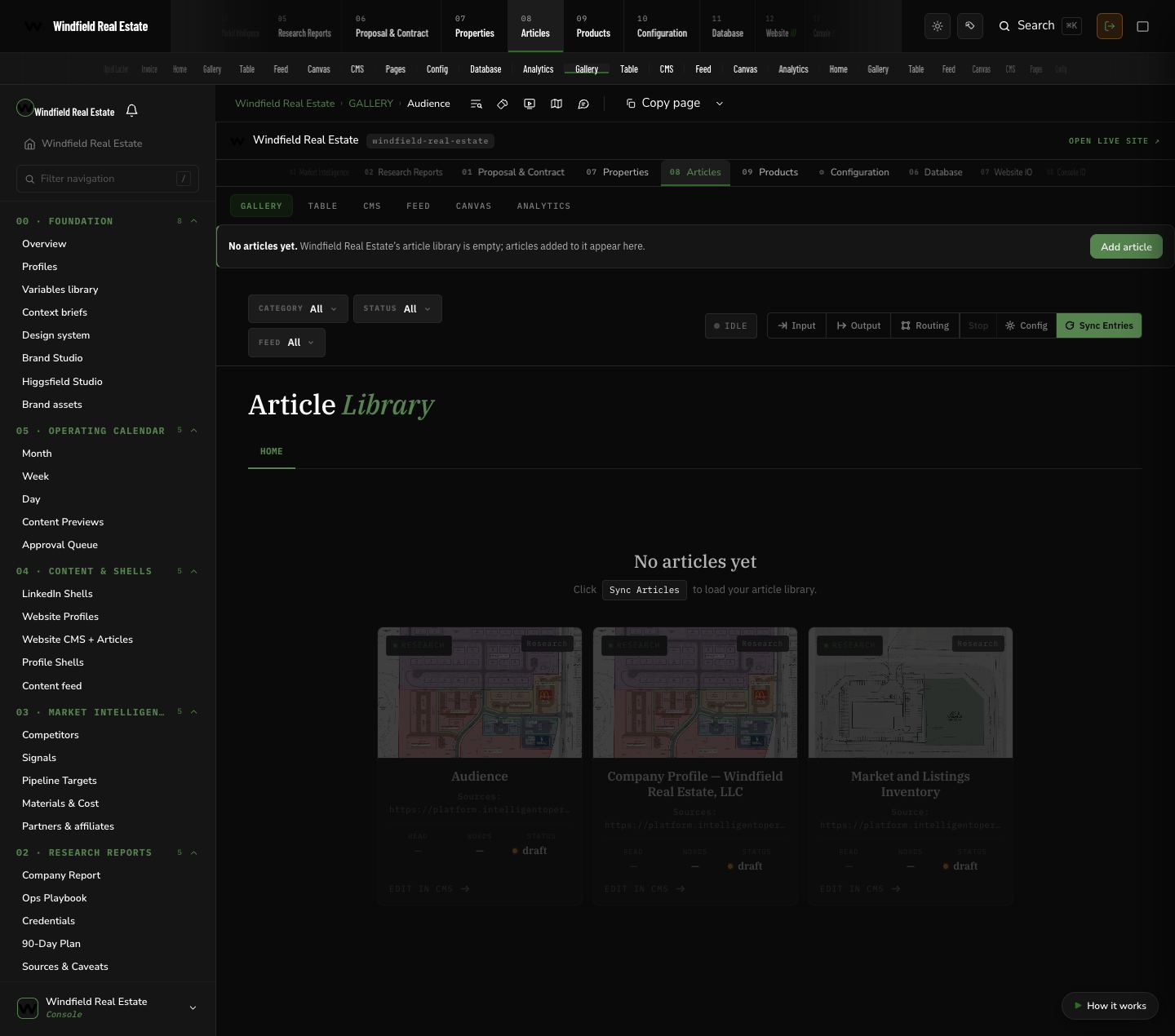
Task: Click the ticket icon in breadcrumb toolbar
Action: click(x=503, y=104)
